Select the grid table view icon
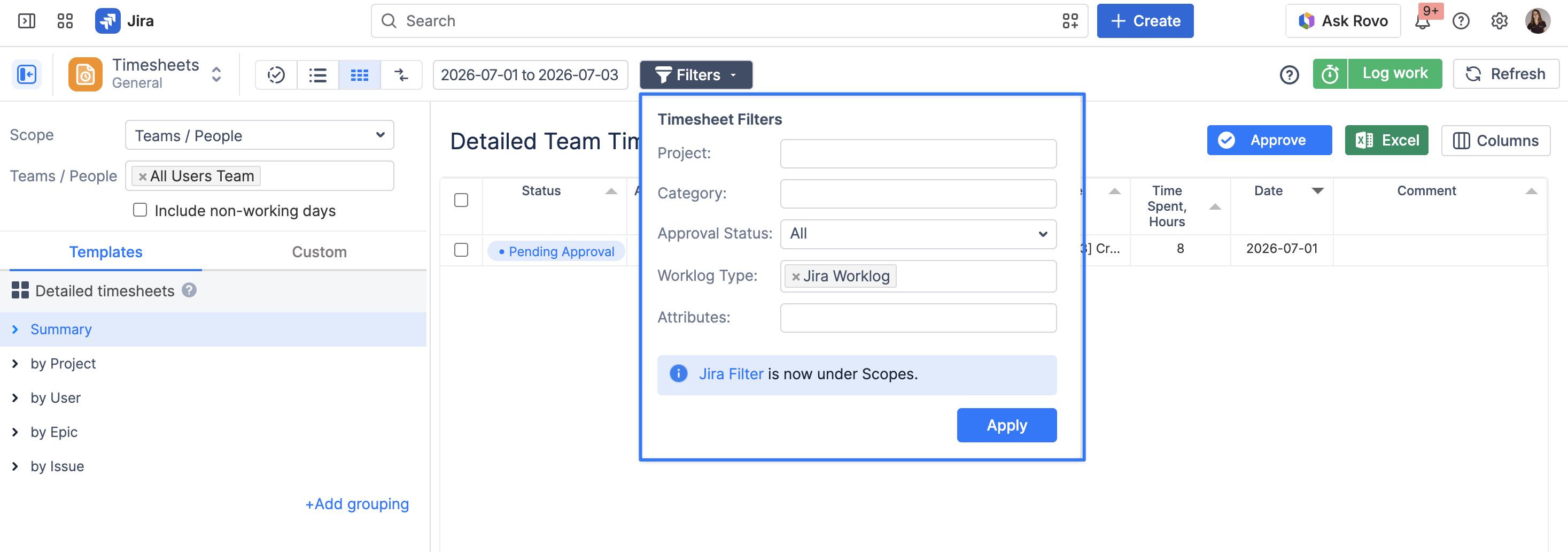 point(360,75)
